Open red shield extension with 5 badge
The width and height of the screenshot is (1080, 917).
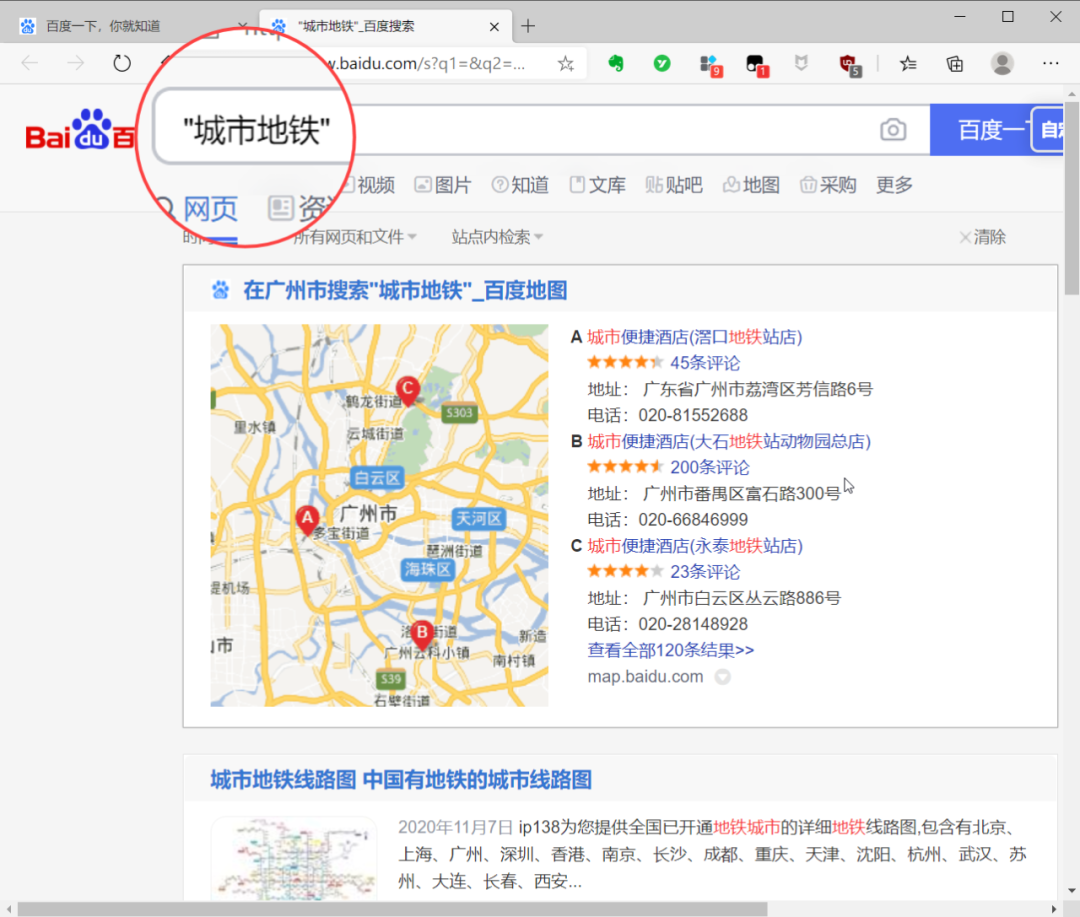pyautogui.click(x=850, y=65)
